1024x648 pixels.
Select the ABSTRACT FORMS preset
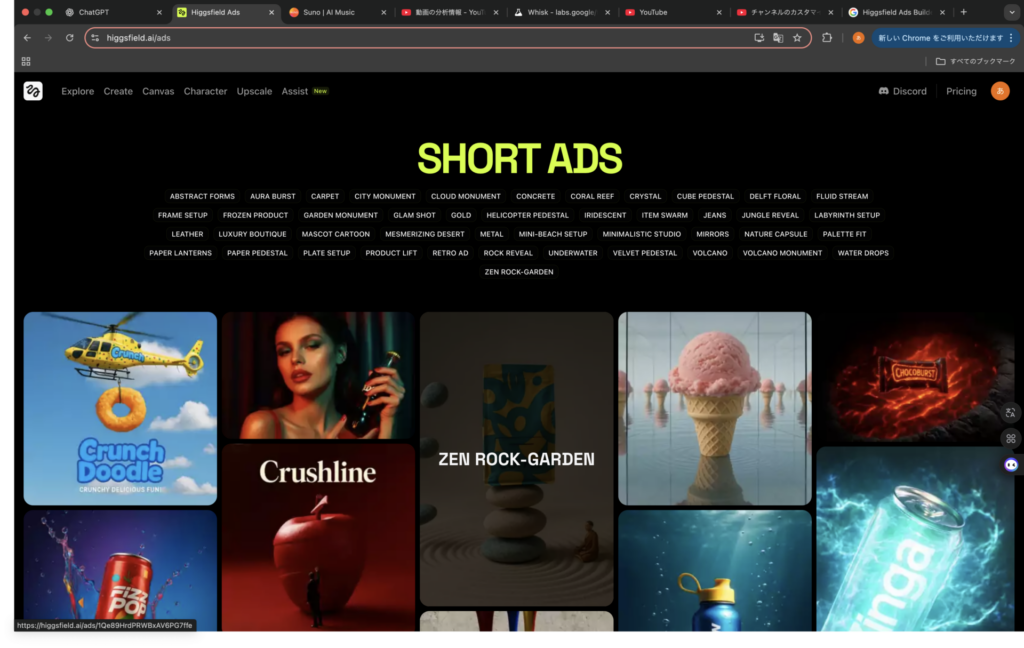tap(202, 196)
